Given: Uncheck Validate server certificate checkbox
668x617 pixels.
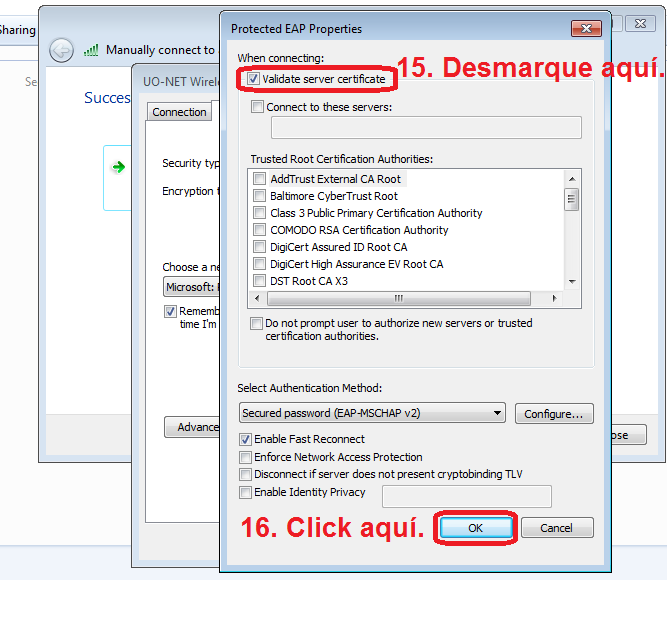Looking at the screenshot, I should coord(254,78).
